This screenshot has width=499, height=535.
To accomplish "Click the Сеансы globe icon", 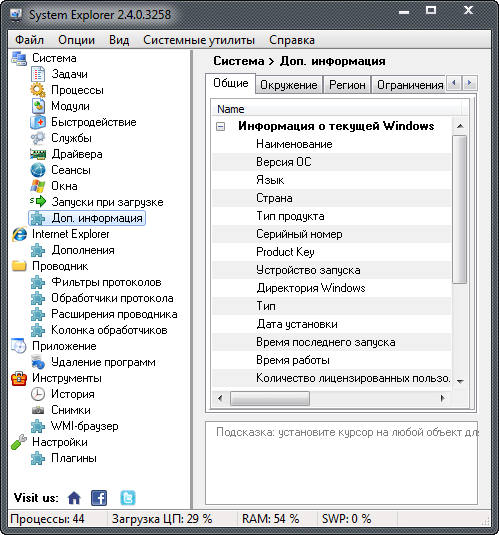I will pyautogui.click(x=38, y=170).
